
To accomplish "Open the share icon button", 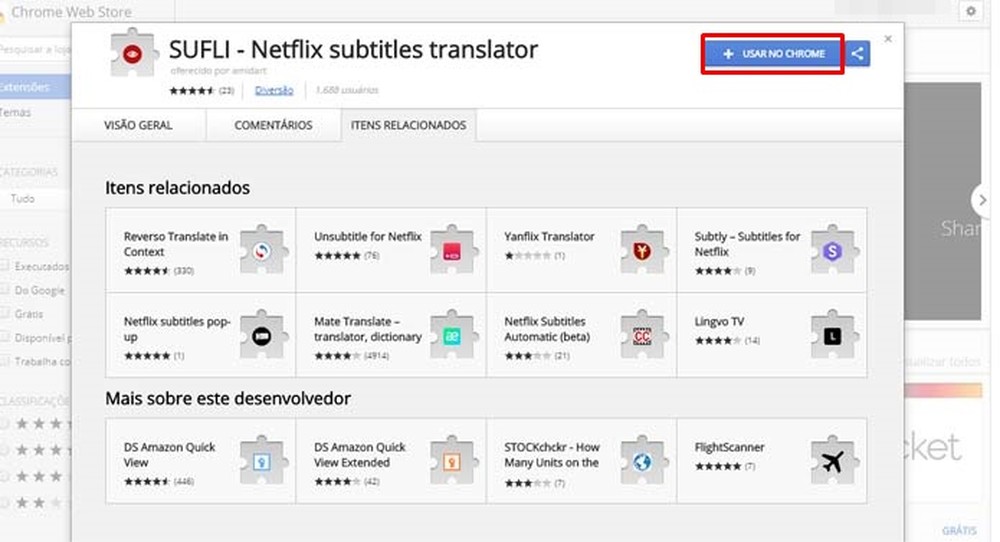I will tap(858, 54).
